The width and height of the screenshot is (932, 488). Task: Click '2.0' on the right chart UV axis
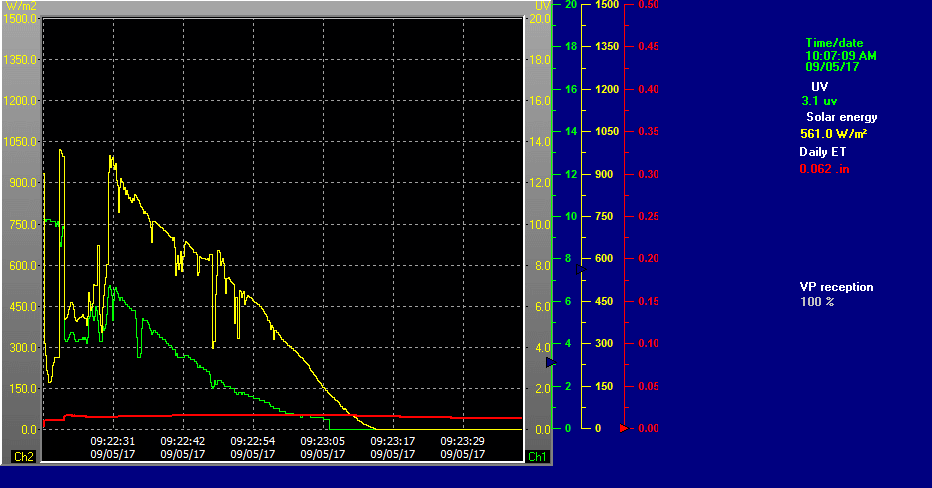pos(542,389)
